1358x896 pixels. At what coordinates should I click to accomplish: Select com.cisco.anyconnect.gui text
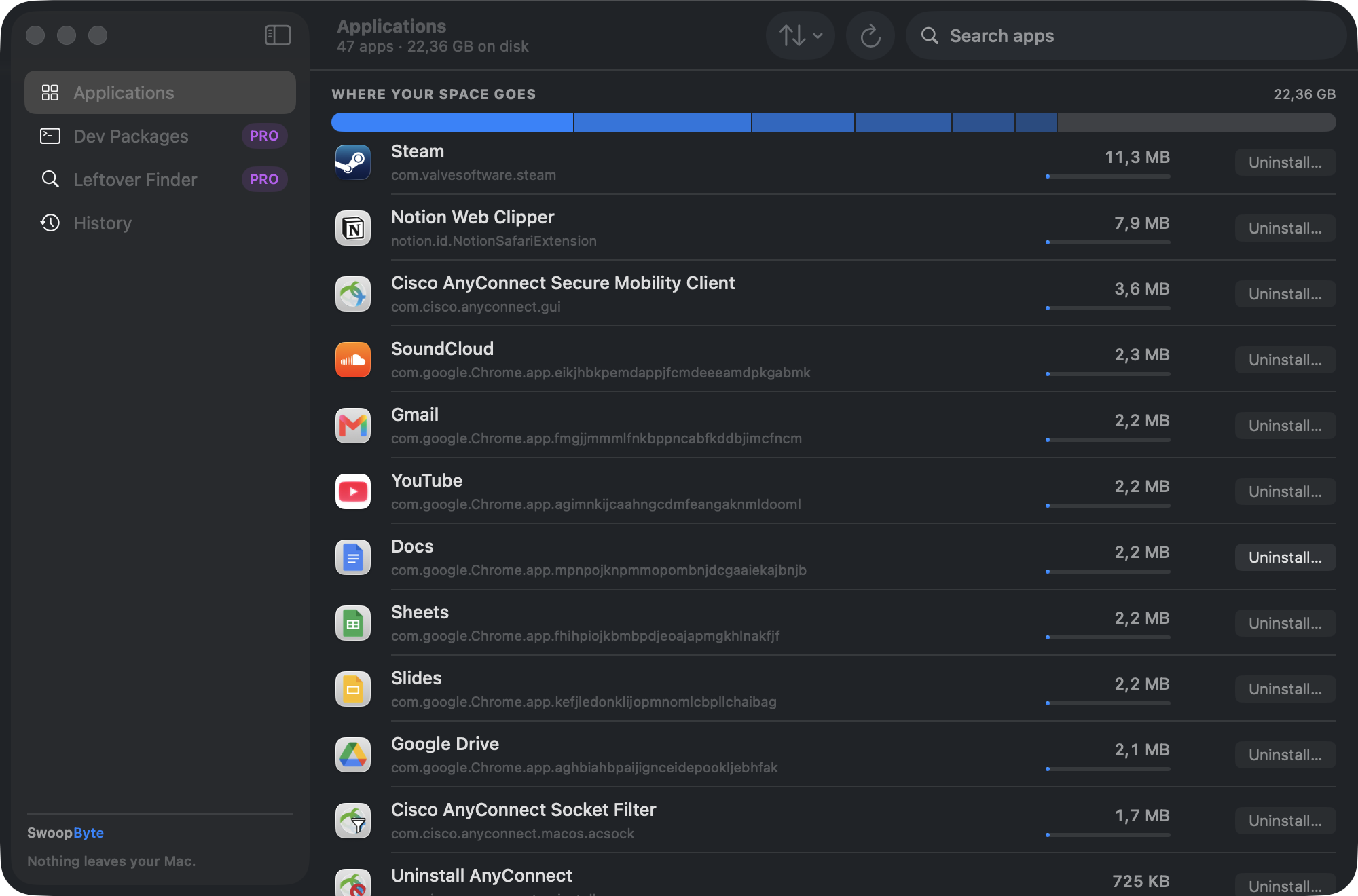(476, 307)
